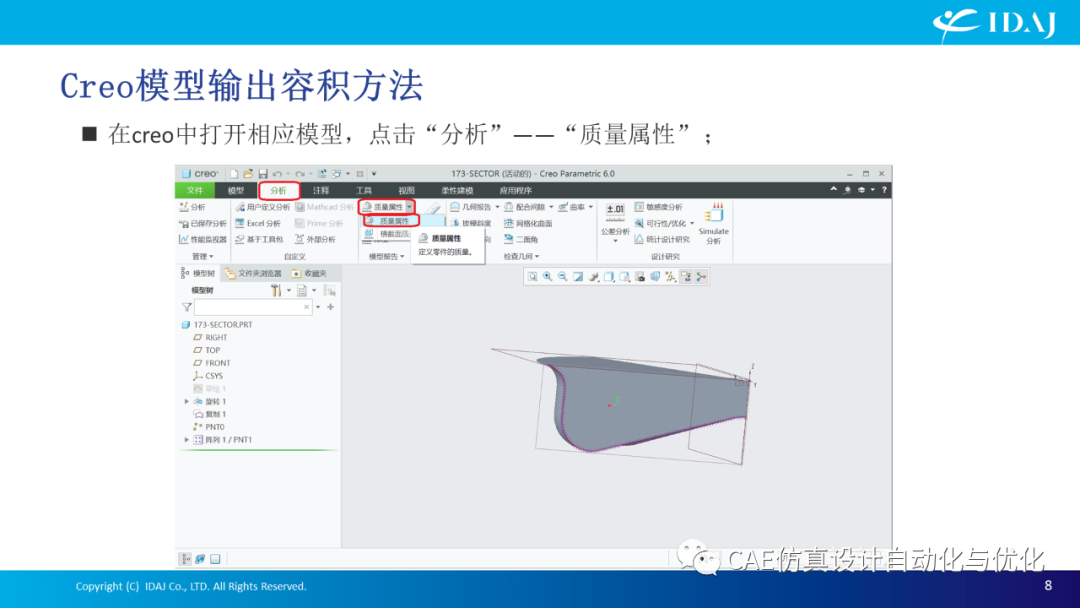Expand the 检查几何 group dropdown

click(x=521, y=256)
